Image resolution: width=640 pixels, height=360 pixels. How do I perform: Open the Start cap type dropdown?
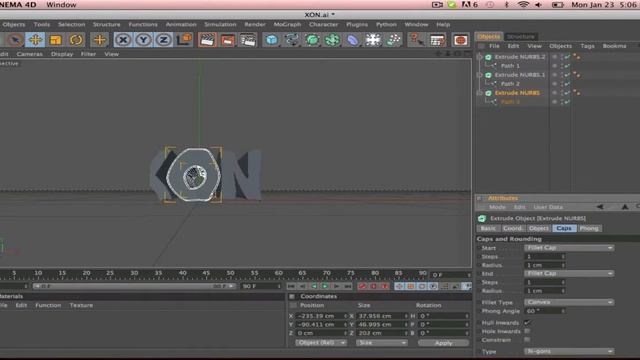[569, 248]
